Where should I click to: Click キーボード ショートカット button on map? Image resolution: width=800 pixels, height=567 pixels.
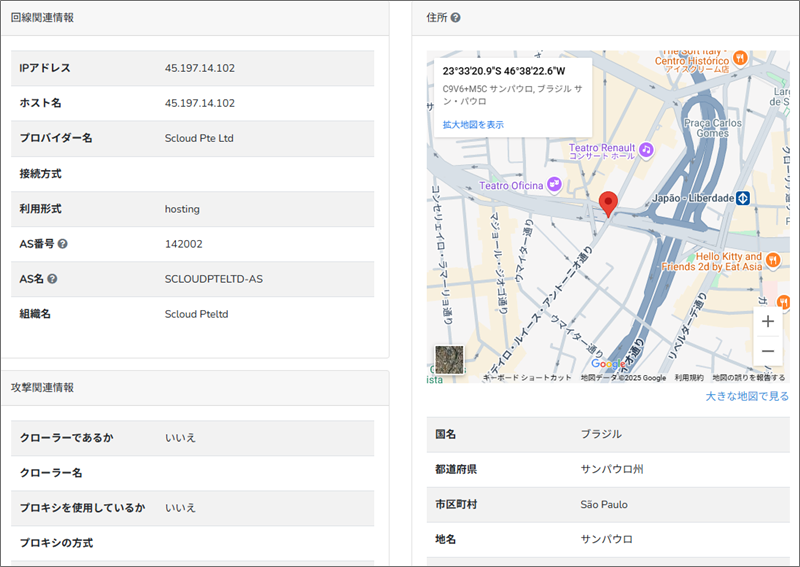[x=527, y=378]
